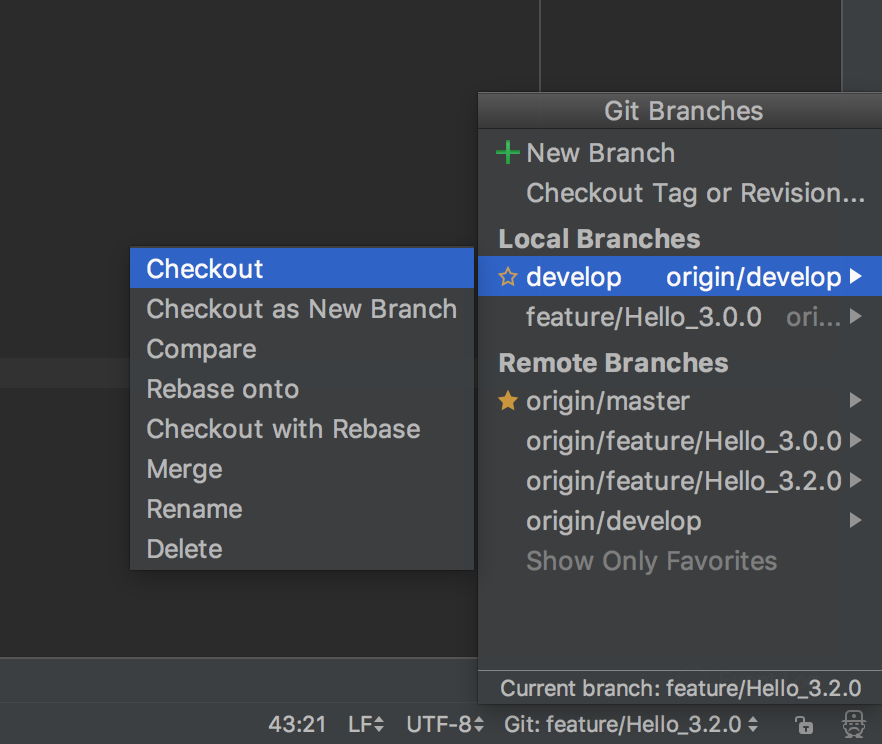Open Git: feature/Hello_3.2.0 branch widget
The image size is (882, 744).
(631, 724)
